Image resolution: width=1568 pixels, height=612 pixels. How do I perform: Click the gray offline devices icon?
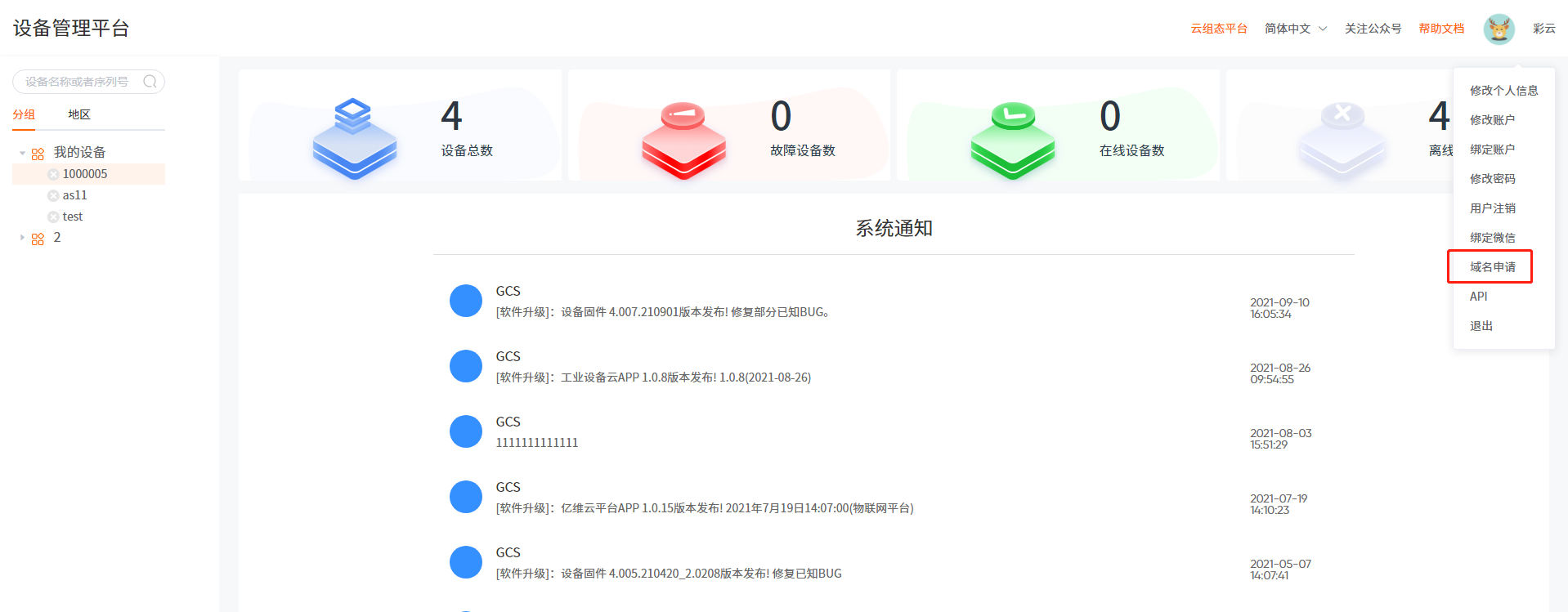1342,140
